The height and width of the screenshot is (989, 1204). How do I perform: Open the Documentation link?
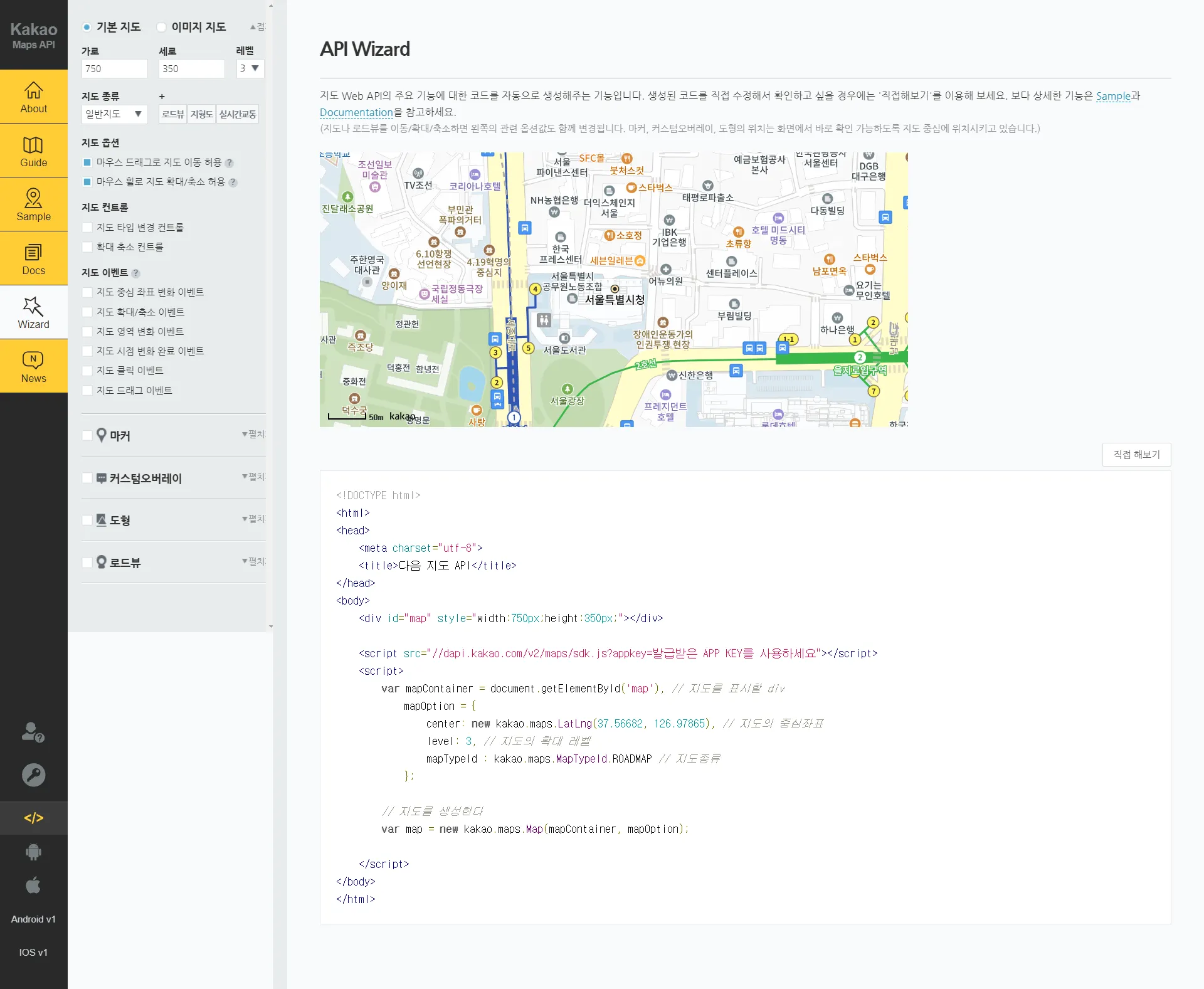pos(356,112)
